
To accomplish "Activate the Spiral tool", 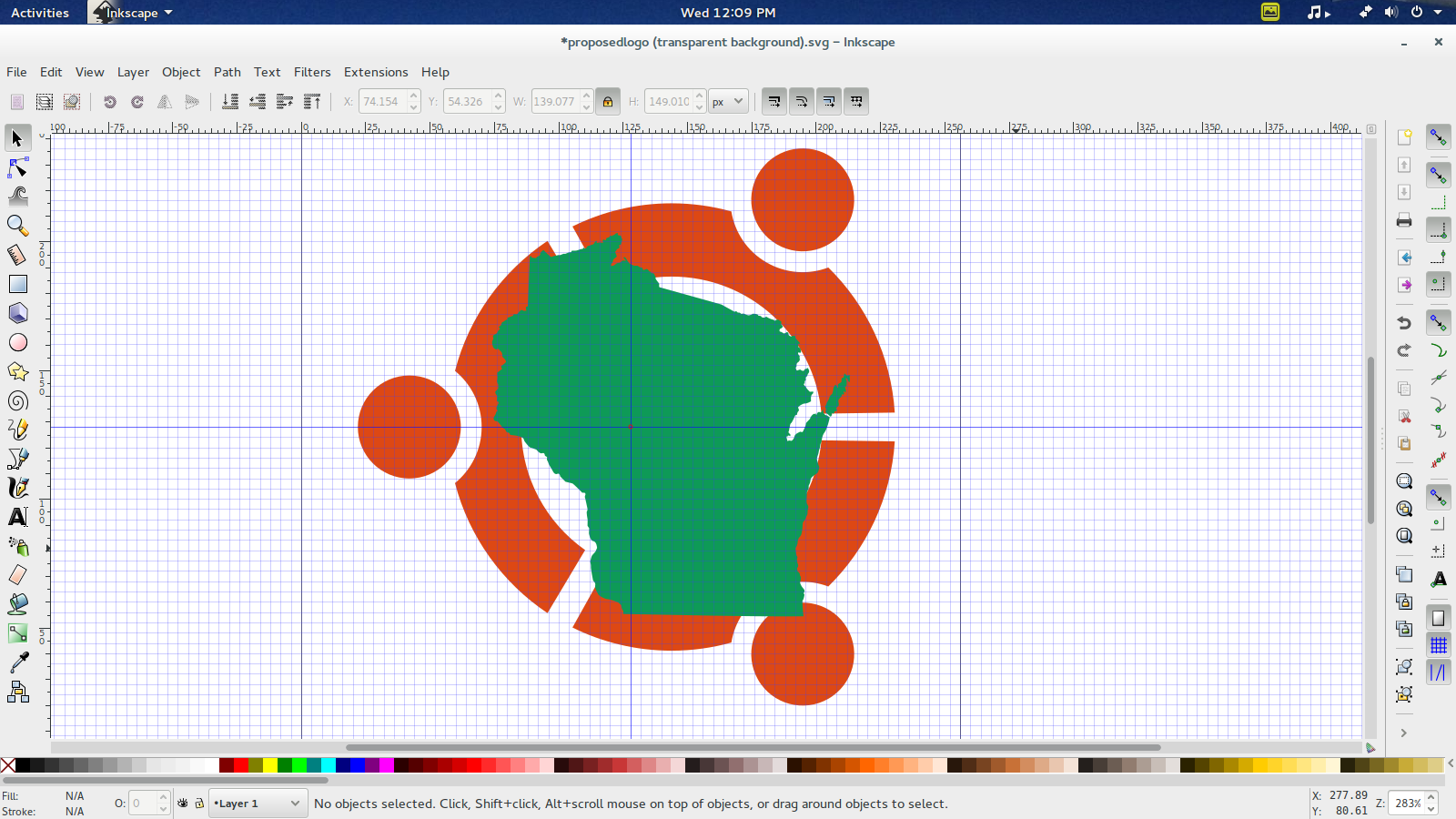I will [x=17, y=401].
